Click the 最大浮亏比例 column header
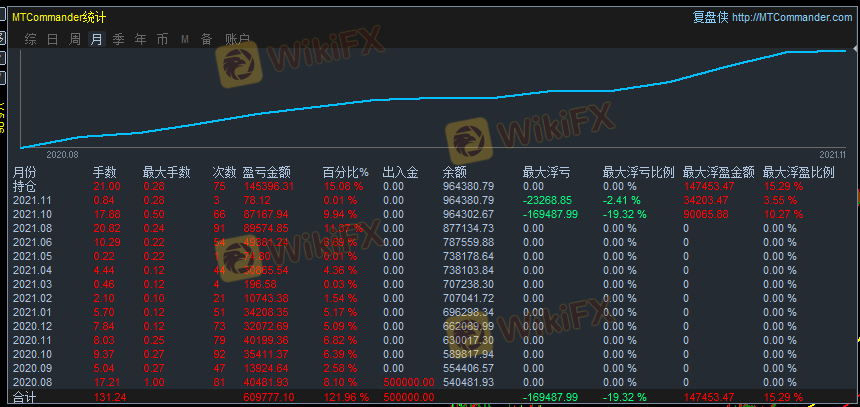Image resolution: width=860 pixels, height=407 pixels. tap(638, 172)
